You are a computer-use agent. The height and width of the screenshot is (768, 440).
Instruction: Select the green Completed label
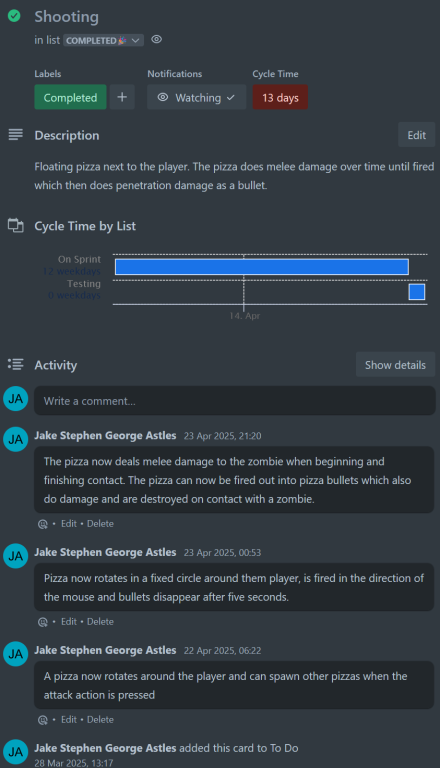click(x=70, y=97)
